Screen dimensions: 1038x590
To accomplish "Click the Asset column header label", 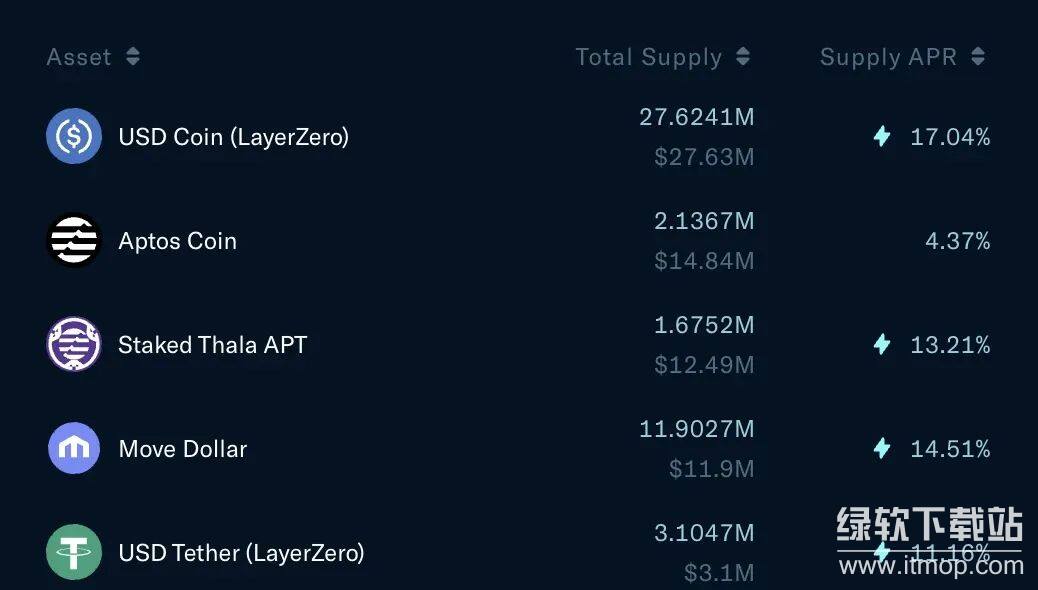I will 79,57.
